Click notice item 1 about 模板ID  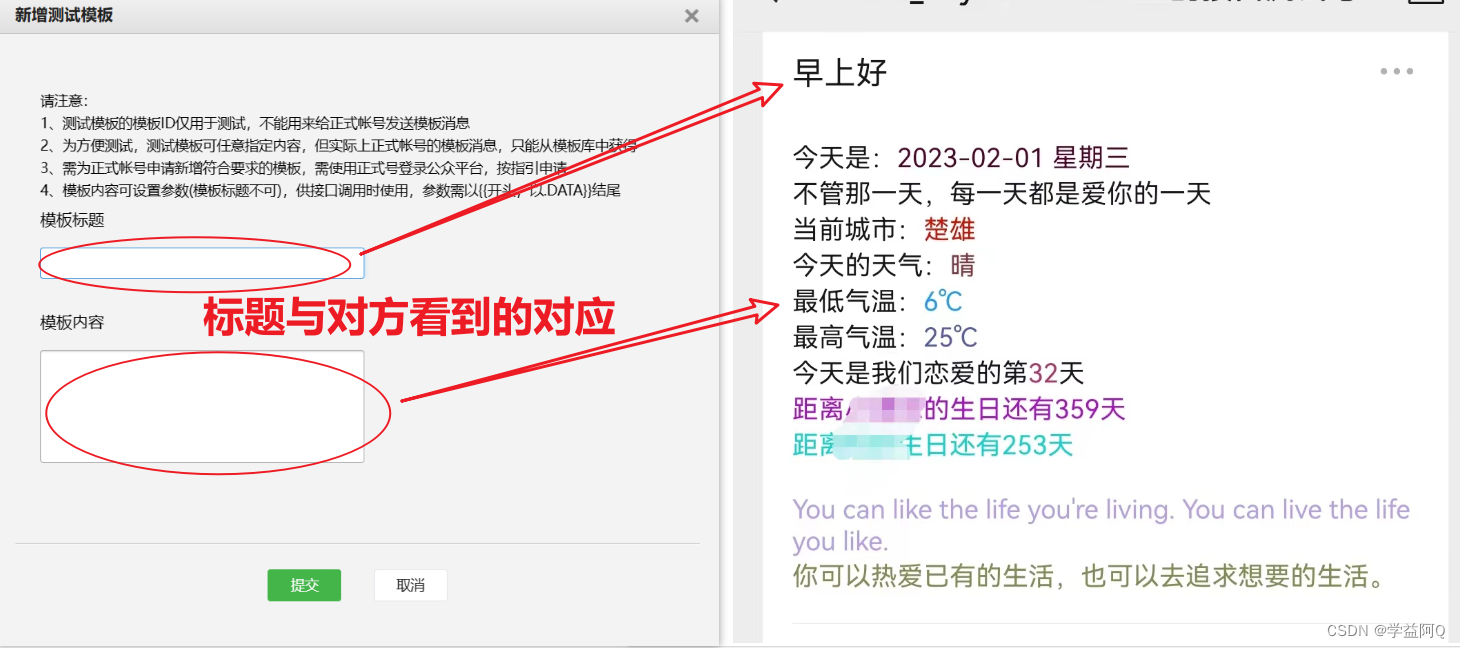[255, 123]
